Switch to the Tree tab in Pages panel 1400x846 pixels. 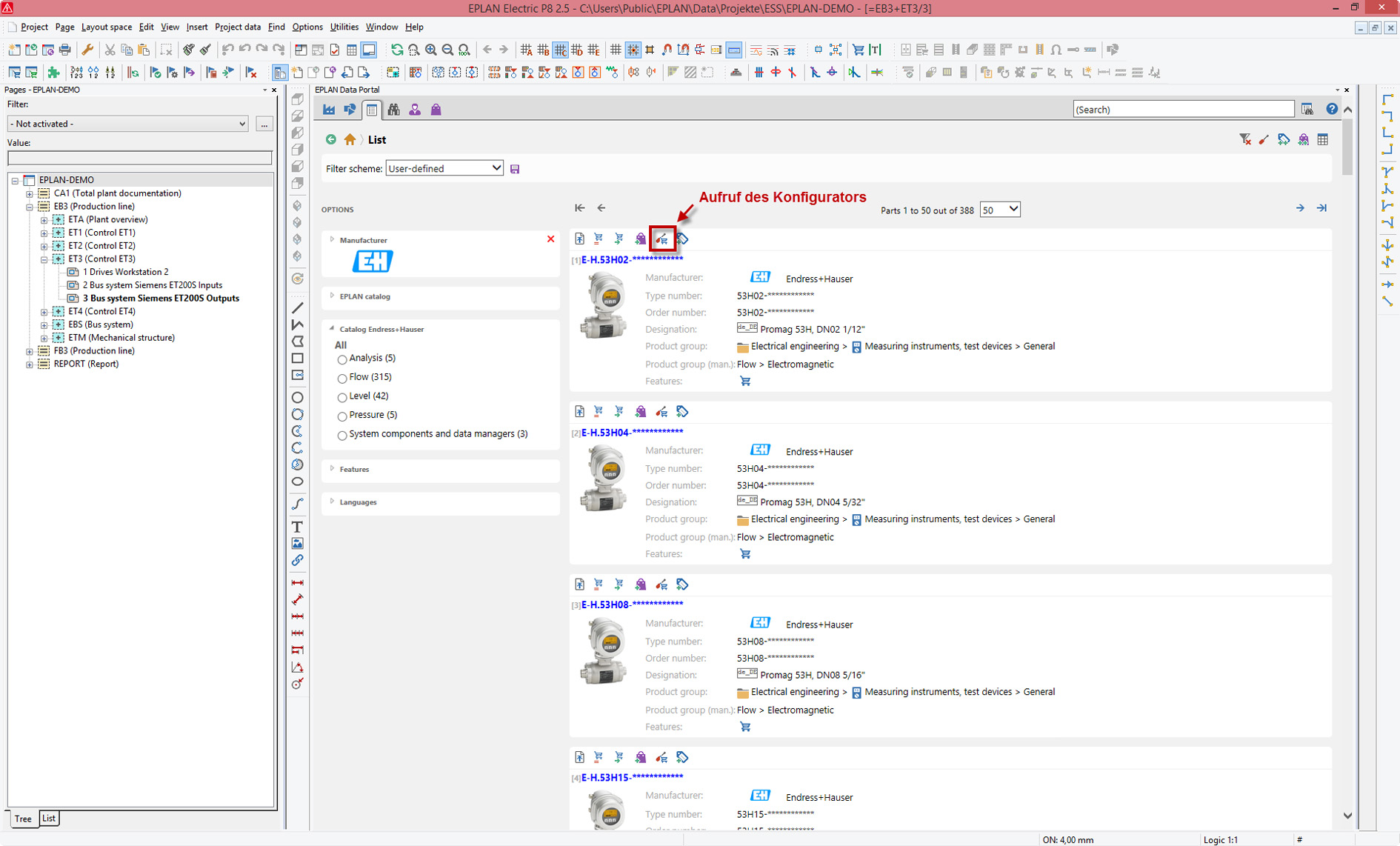(22, 819)
